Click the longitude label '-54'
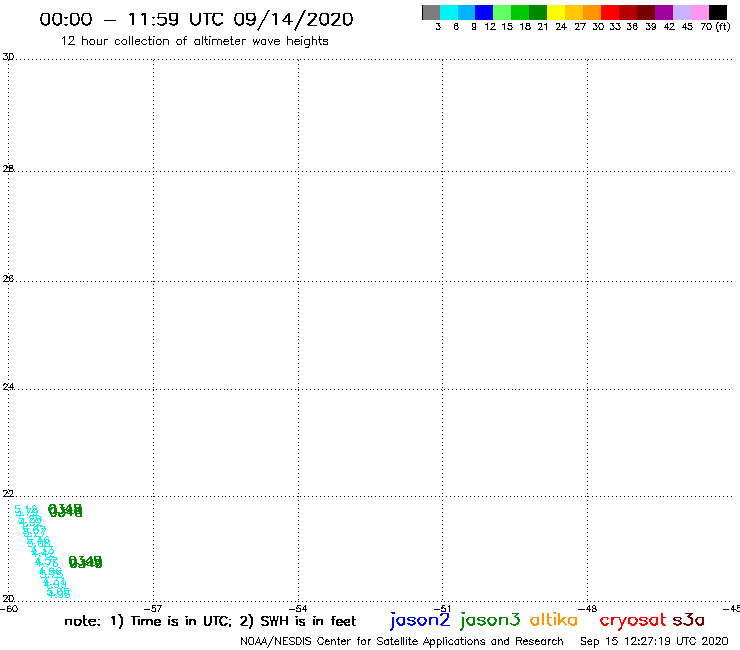Image resolution: width=740 pixels, height=650 pixels. [x=298, y=609]
